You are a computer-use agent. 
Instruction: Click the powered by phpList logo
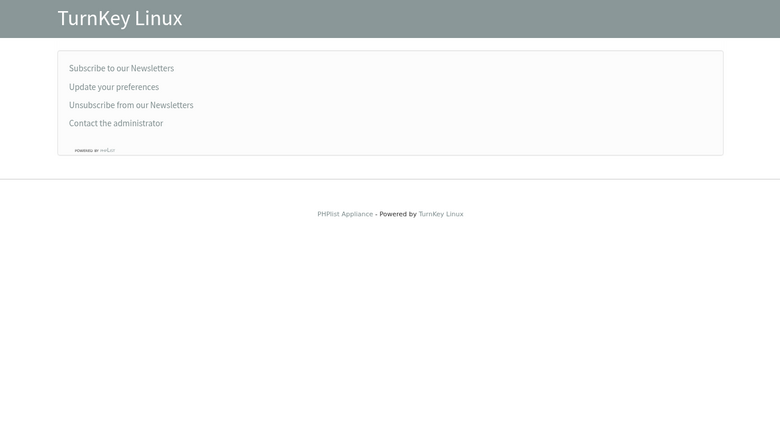95,150
